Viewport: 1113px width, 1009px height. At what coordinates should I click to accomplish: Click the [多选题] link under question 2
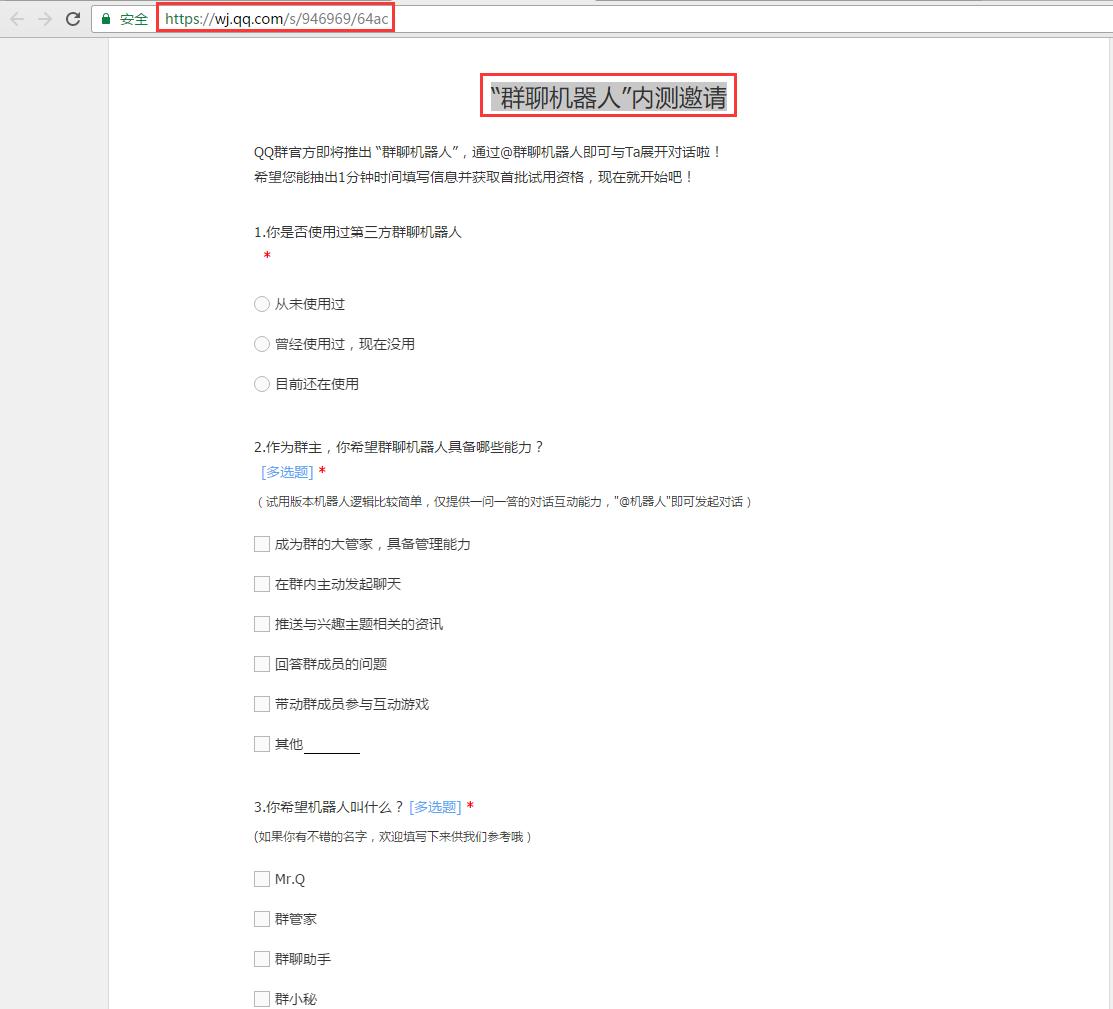pyautogui.click(x=286, y=472)
